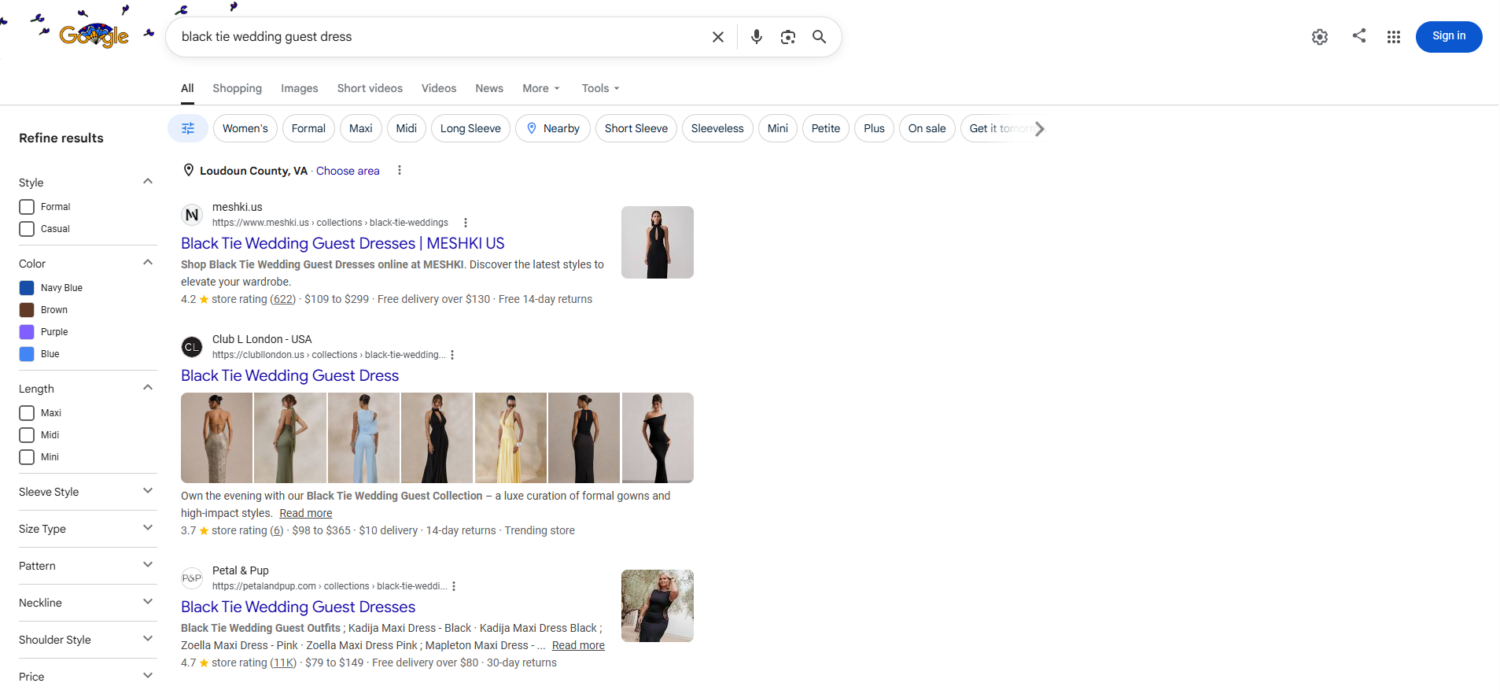
Task: Clear the search box with X icon
Action: click(x=718, y=37)
